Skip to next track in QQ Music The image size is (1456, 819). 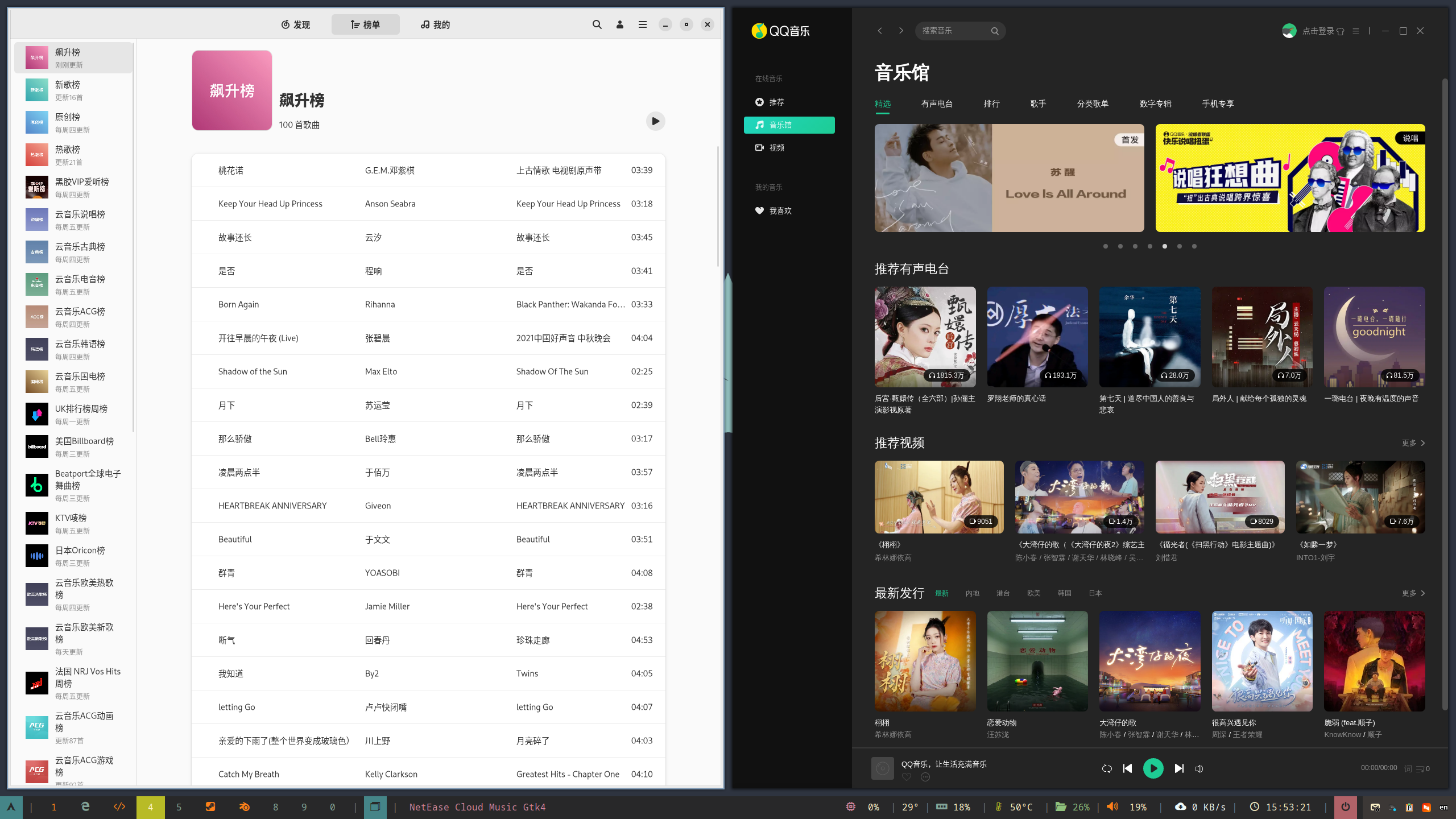(x=1179, y=768)
